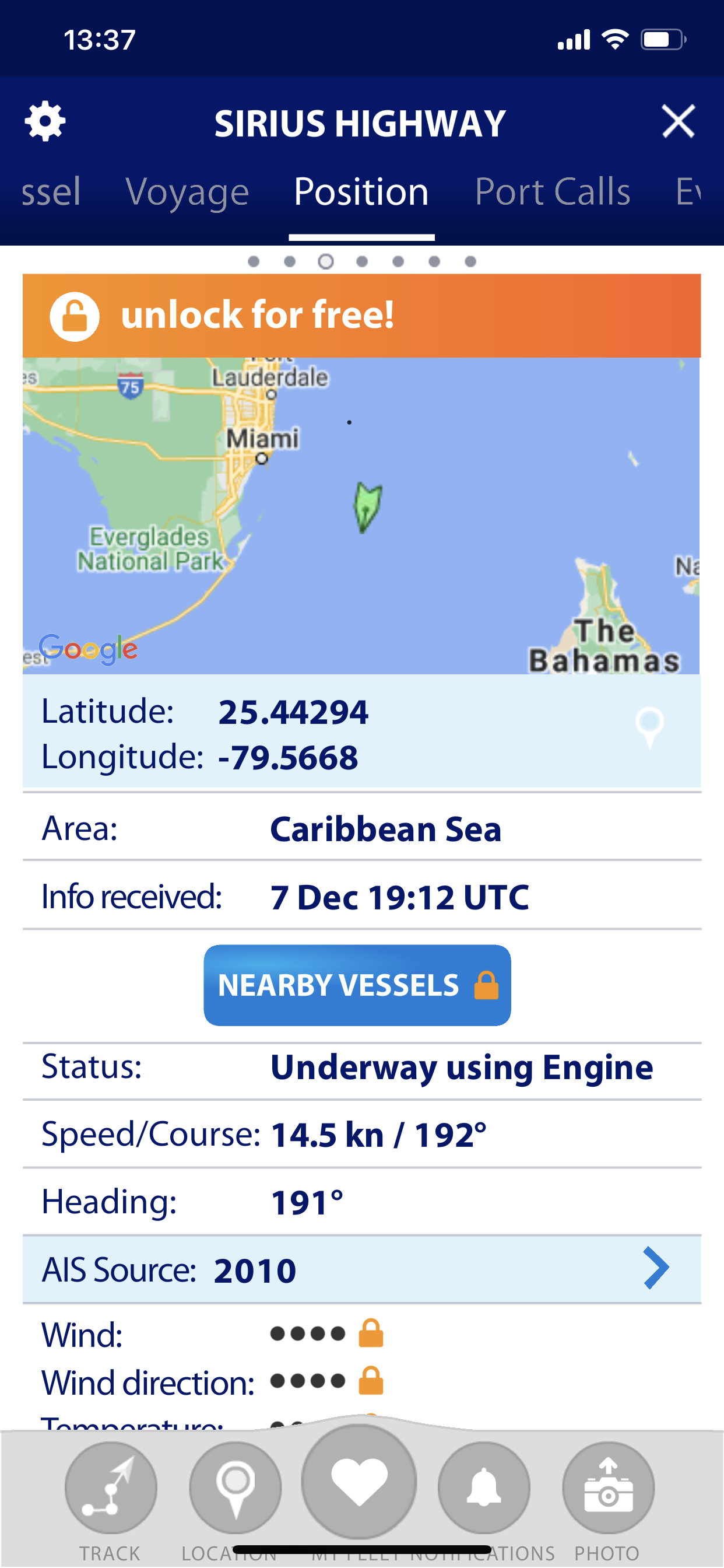Open settings with the gear icon
This screenshot has height=1568, width=724.
(45, 122)
